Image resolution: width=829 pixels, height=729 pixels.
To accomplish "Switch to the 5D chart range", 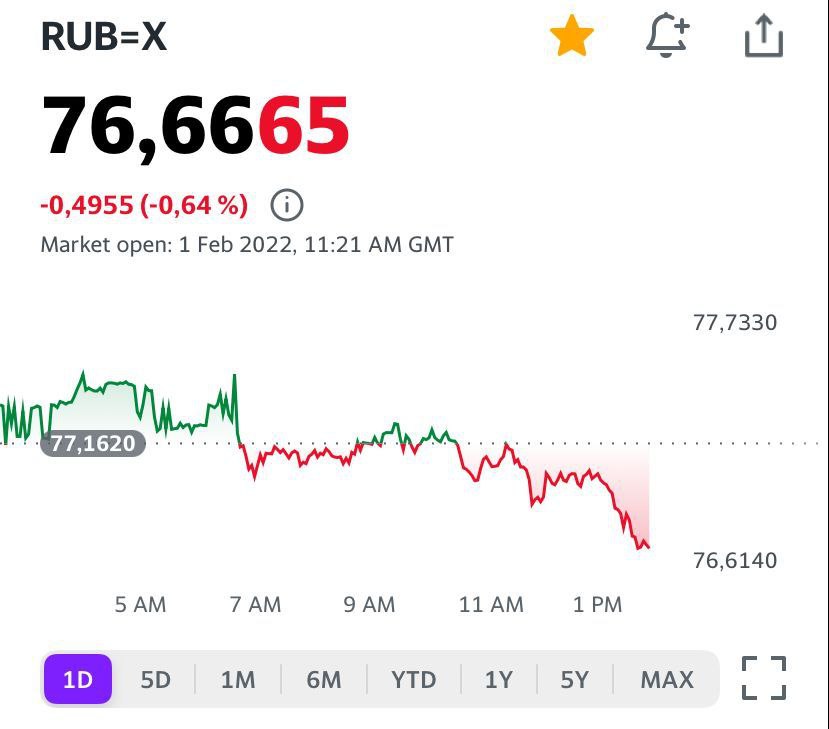I will (155, 680).
